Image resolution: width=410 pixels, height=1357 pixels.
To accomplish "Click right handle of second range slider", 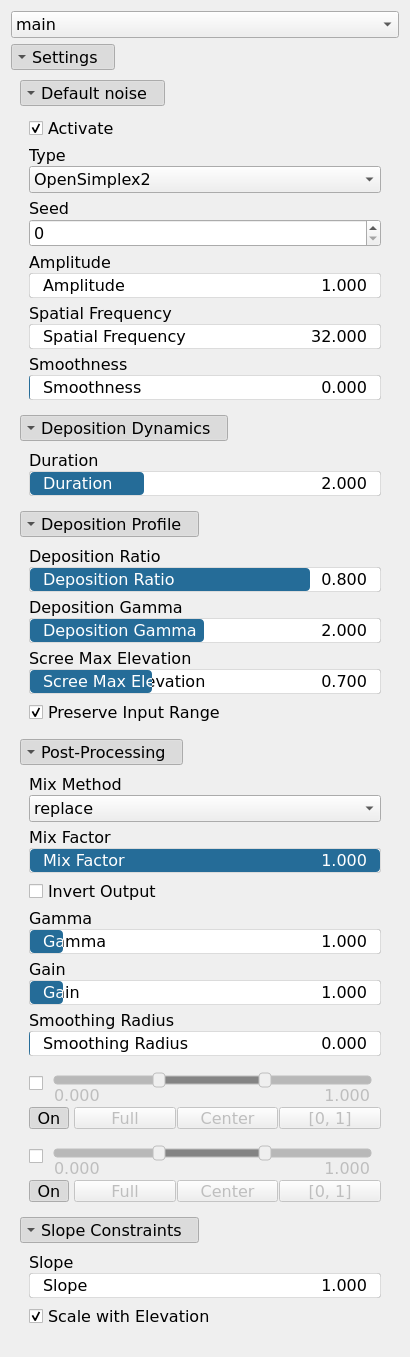I will coord(265,1152).
